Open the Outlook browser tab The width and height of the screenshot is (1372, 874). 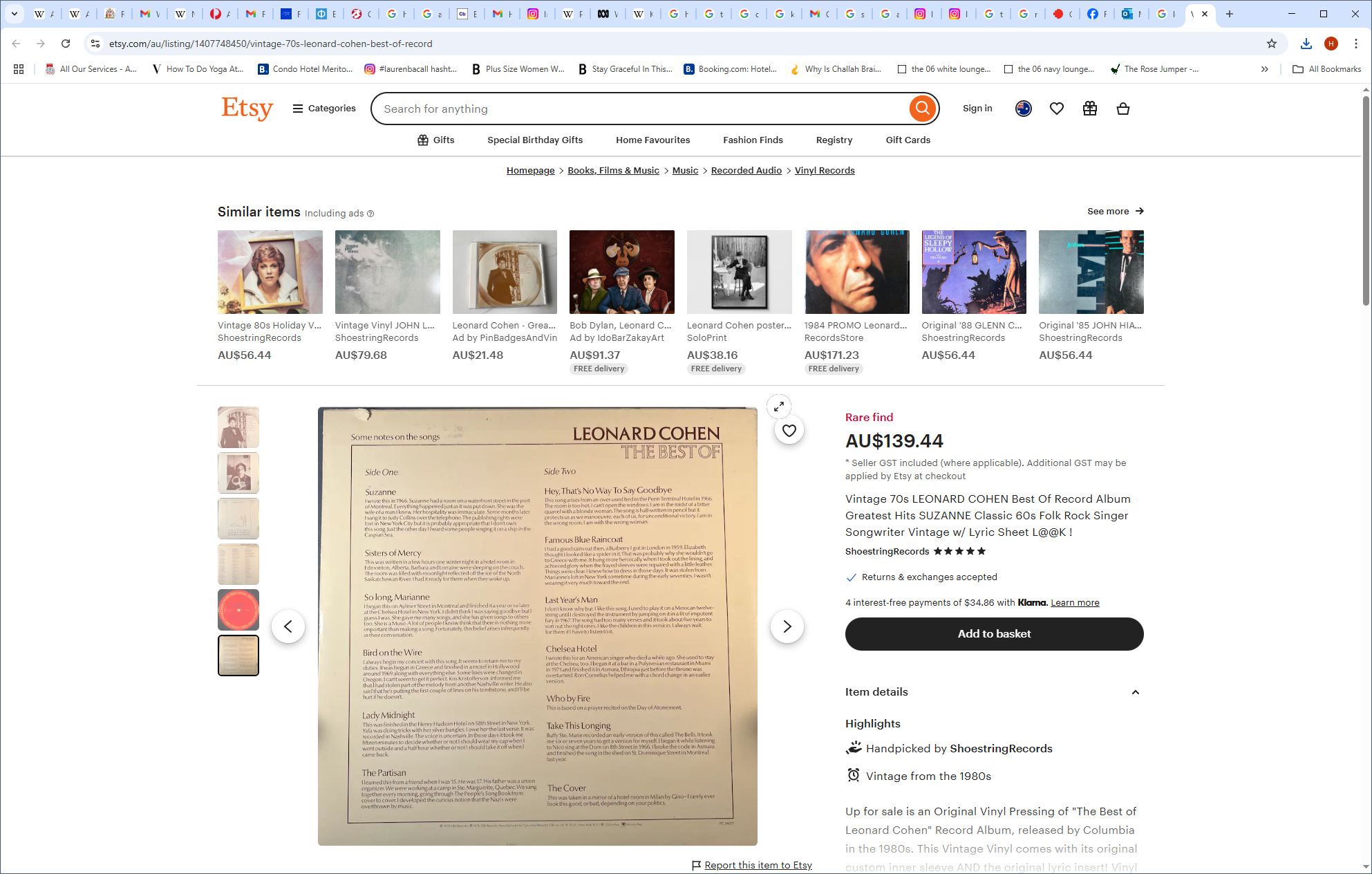[1131, 14]
